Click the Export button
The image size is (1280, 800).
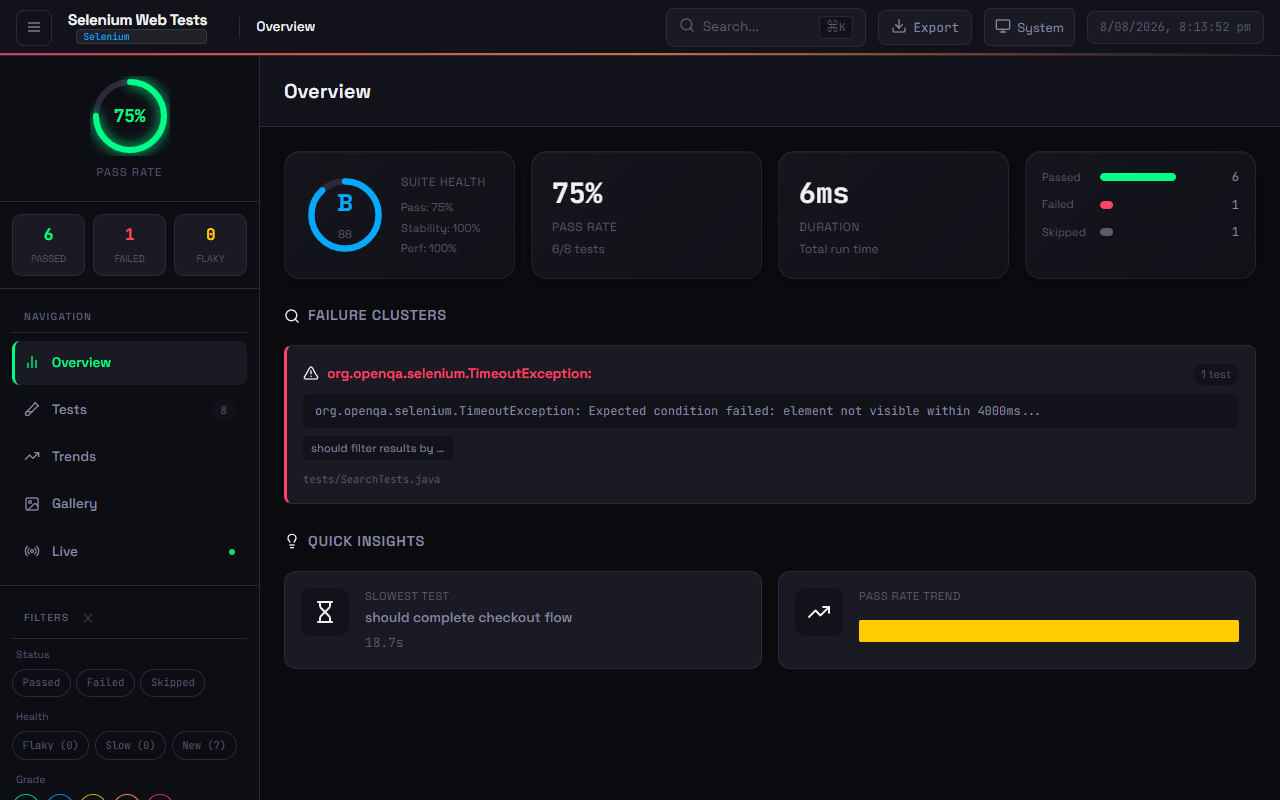[925, 27]
